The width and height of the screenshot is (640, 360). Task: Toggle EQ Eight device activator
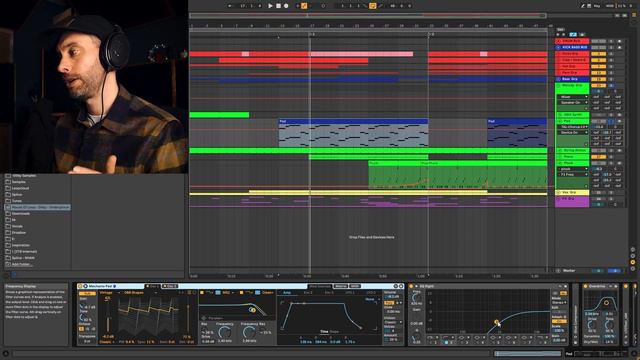411,287
